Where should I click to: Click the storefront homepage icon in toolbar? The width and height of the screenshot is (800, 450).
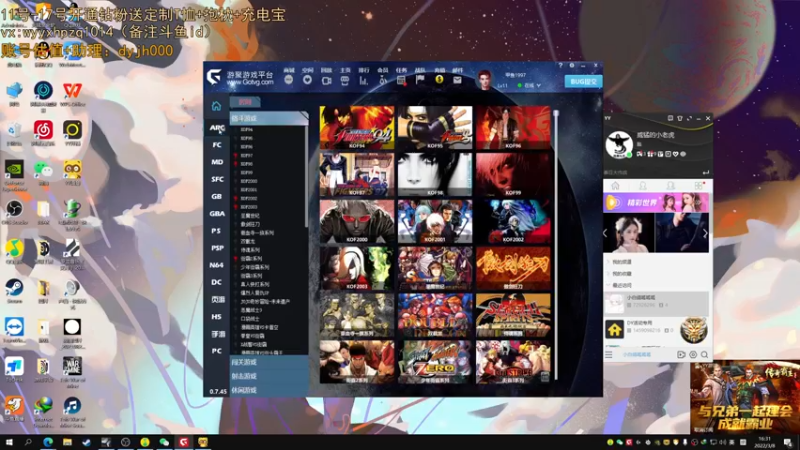coord(345,80)
